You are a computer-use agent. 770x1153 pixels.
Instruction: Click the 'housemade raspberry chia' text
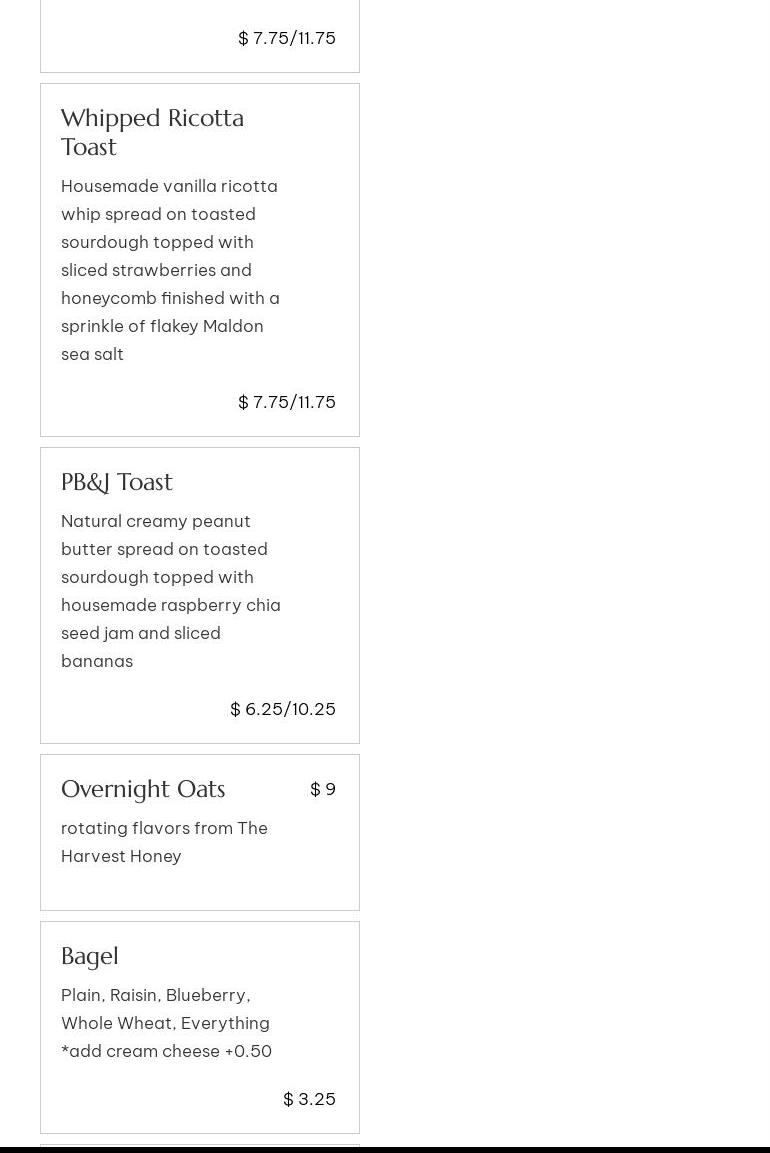point(171,605)
